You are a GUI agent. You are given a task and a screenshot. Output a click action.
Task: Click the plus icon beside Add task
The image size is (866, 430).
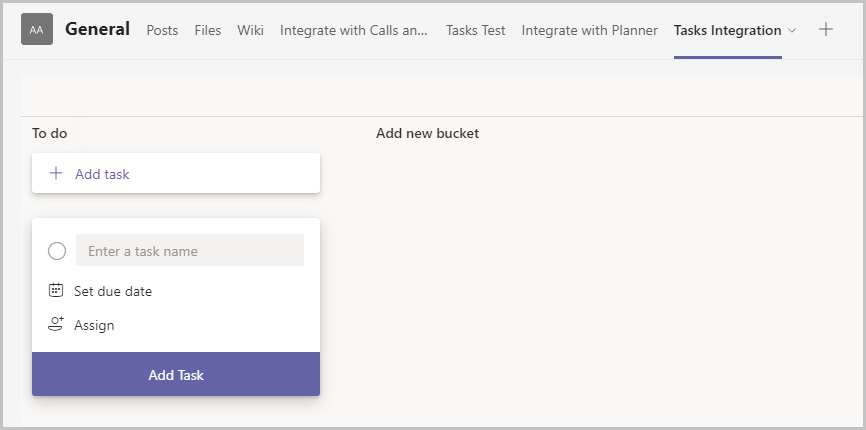click(56, 173)
